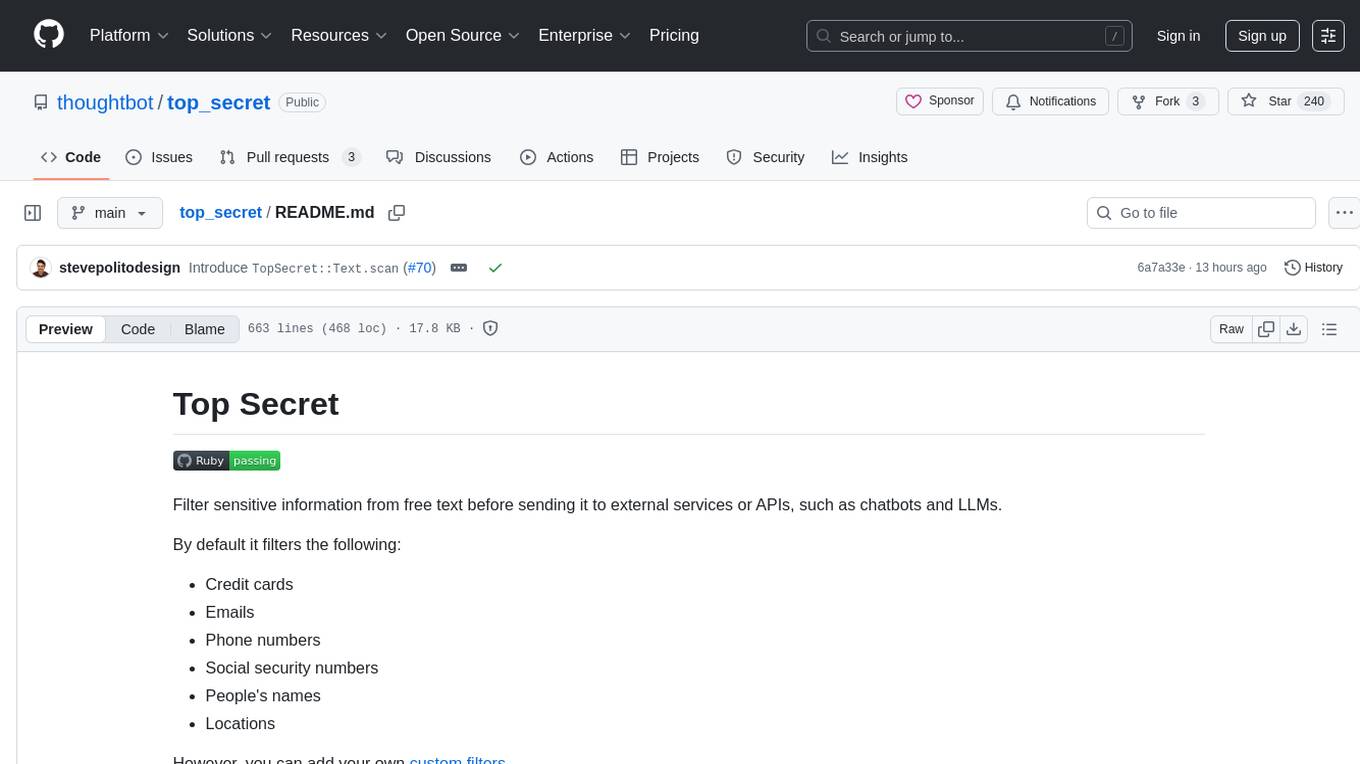Focus the Search or jump to field
Image resolution: width=1360 pixels, height=764 pixels.
pos(969,36)
